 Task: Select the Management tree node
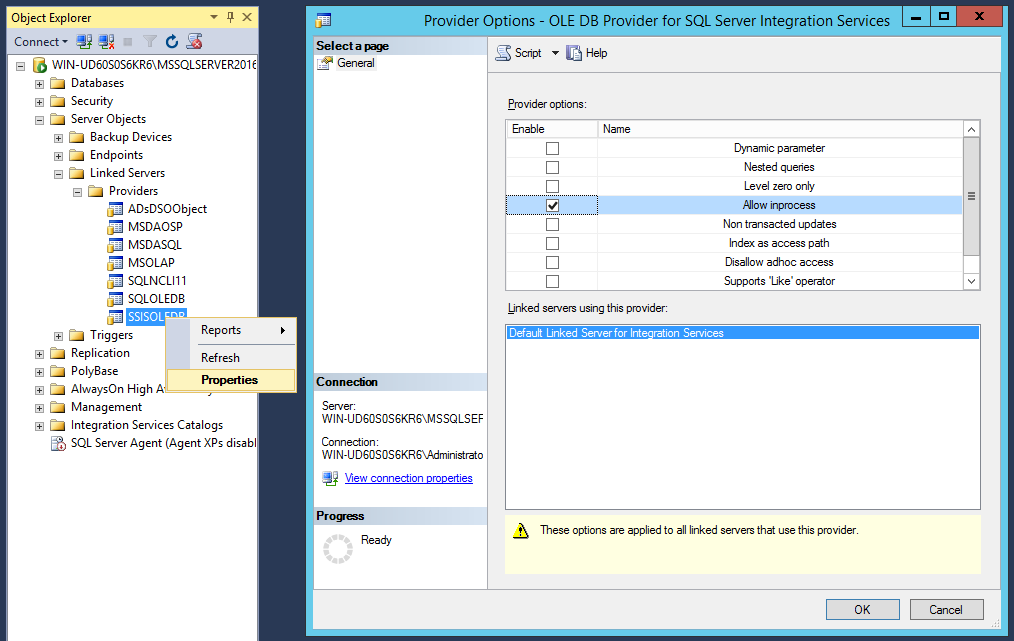click(x=106, y=407)
